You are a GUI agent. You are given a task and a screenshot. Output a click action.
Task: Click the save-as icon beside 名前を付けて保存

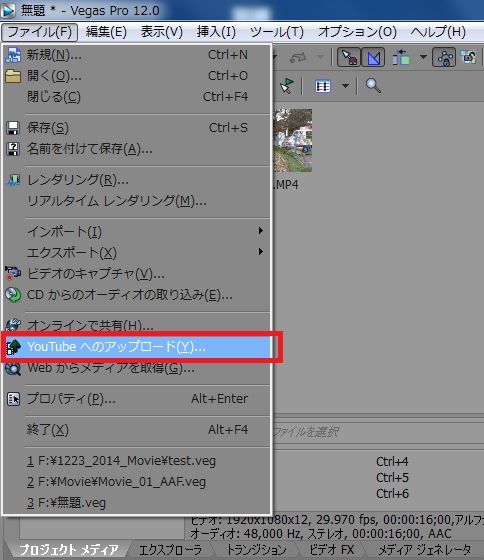coord(13,149)
